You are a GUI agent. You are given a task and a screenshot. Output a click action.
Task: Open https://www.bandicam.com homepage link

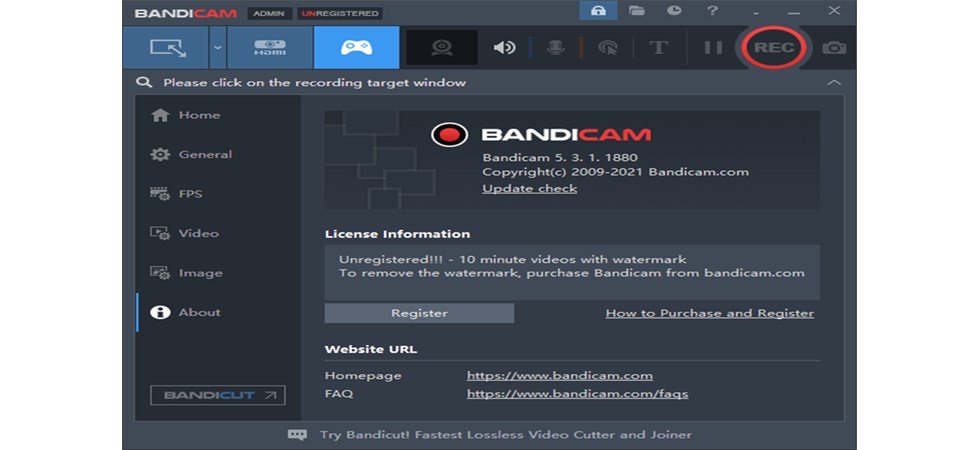tap(559, 376)
